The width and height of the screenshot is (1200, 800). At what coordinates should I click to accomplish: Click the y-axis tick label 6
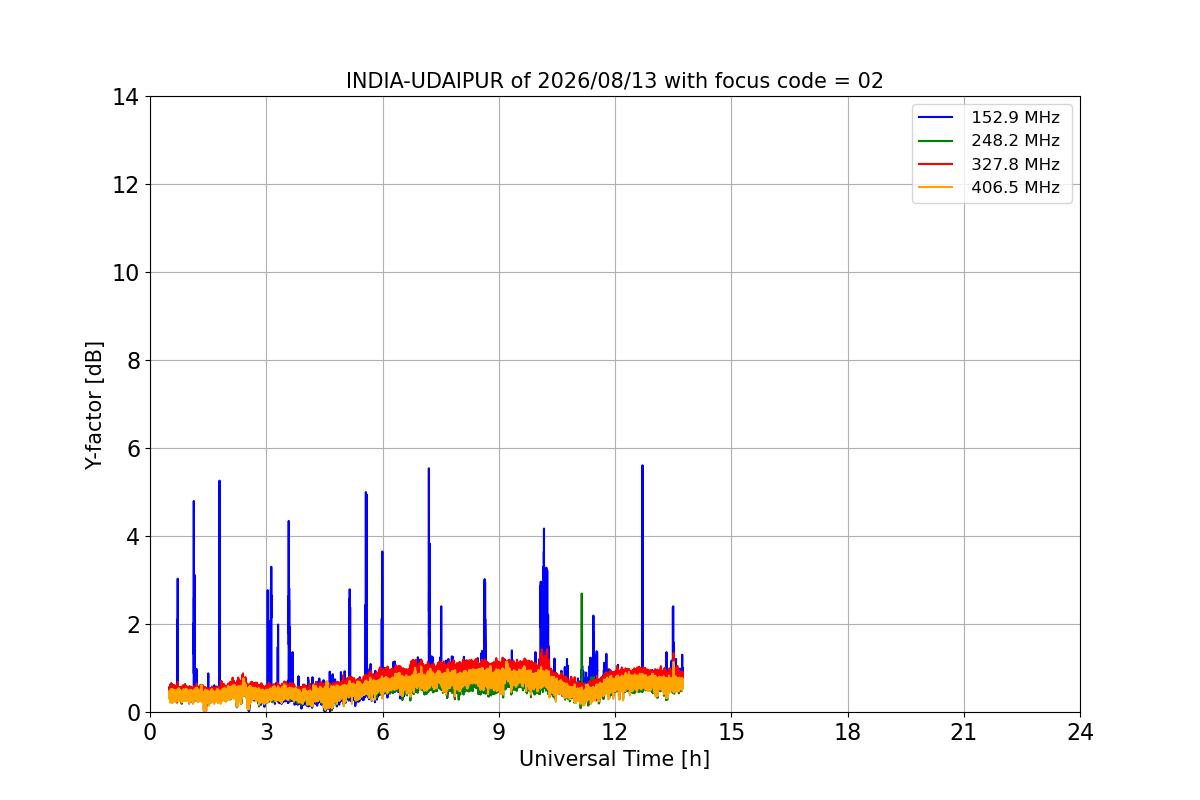tap(132, 449)
